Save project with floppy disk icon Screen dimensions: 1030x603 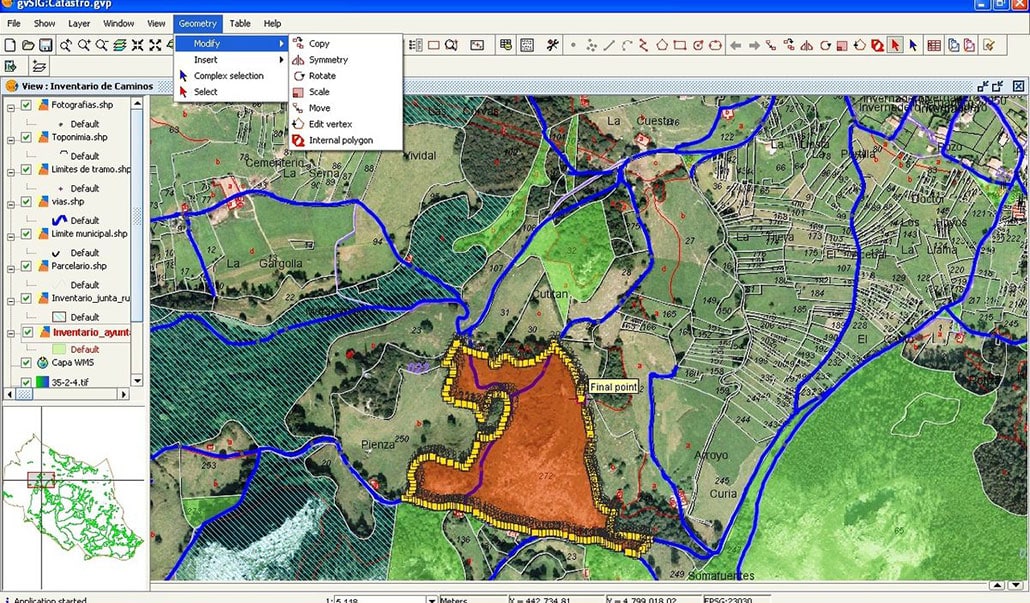(45, 45)
